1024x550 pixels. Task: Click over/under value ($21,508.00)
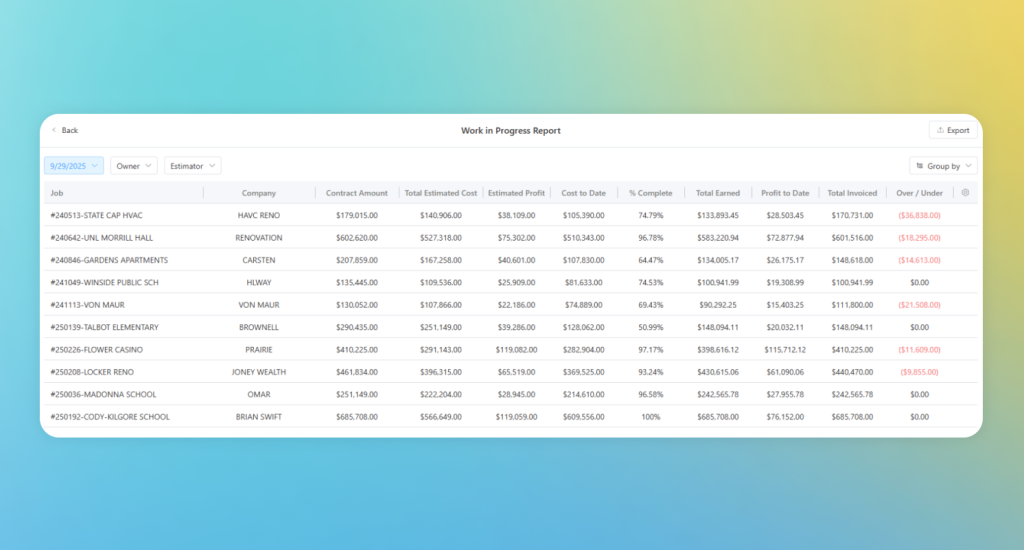click(920, 305)
